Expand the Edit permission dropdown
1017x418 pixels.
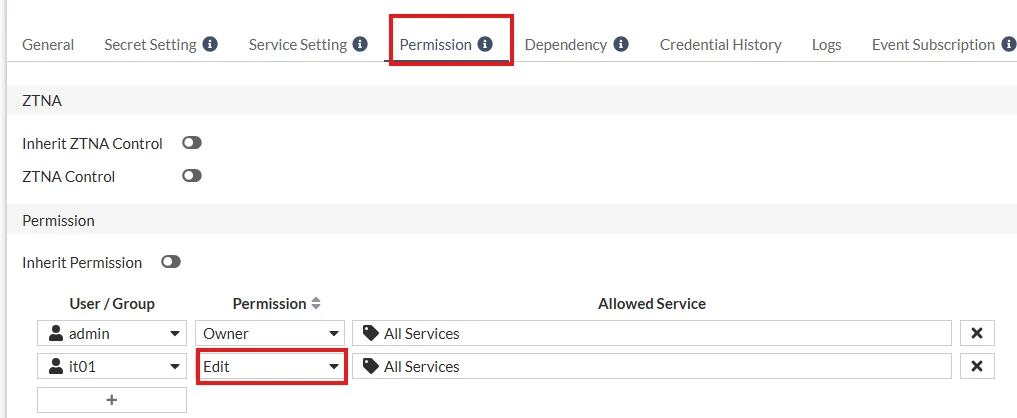tap(270, 366)
